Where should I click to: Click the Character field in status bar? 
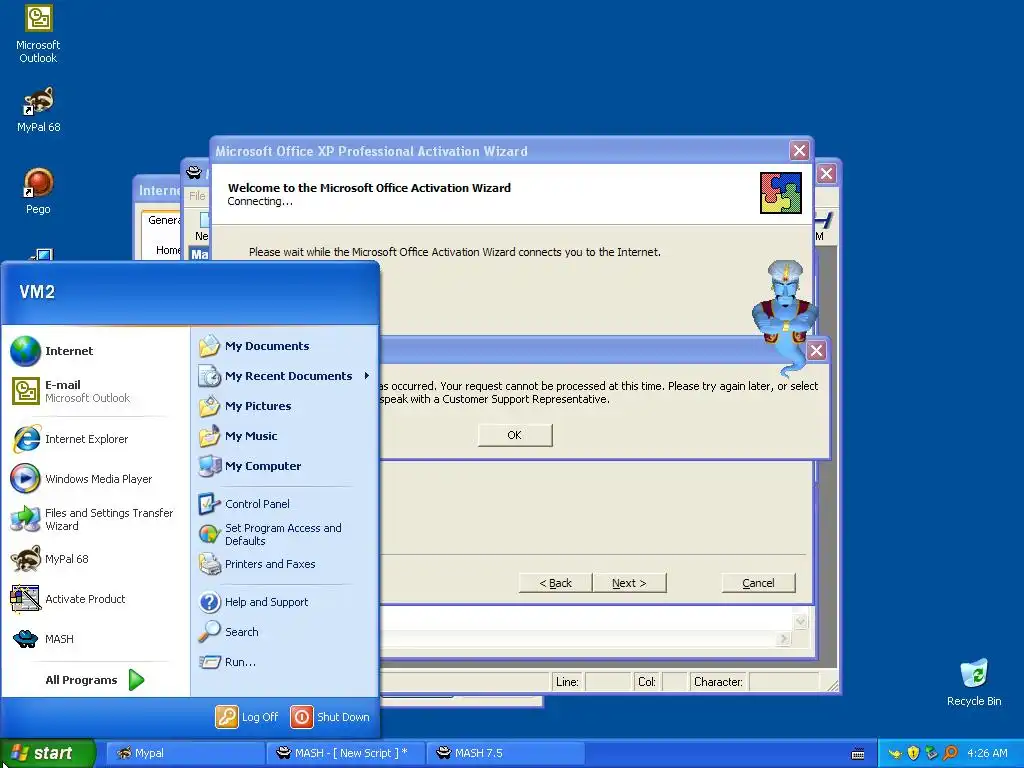point(783,682)
